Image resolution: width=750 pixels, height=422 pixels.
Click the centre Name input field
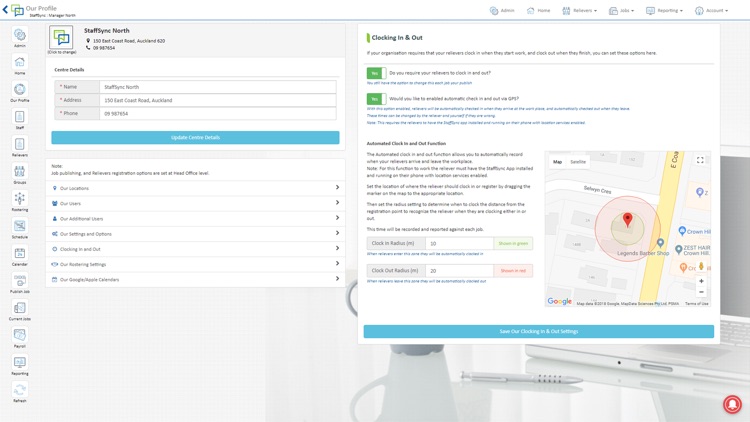tap(218, 87)
